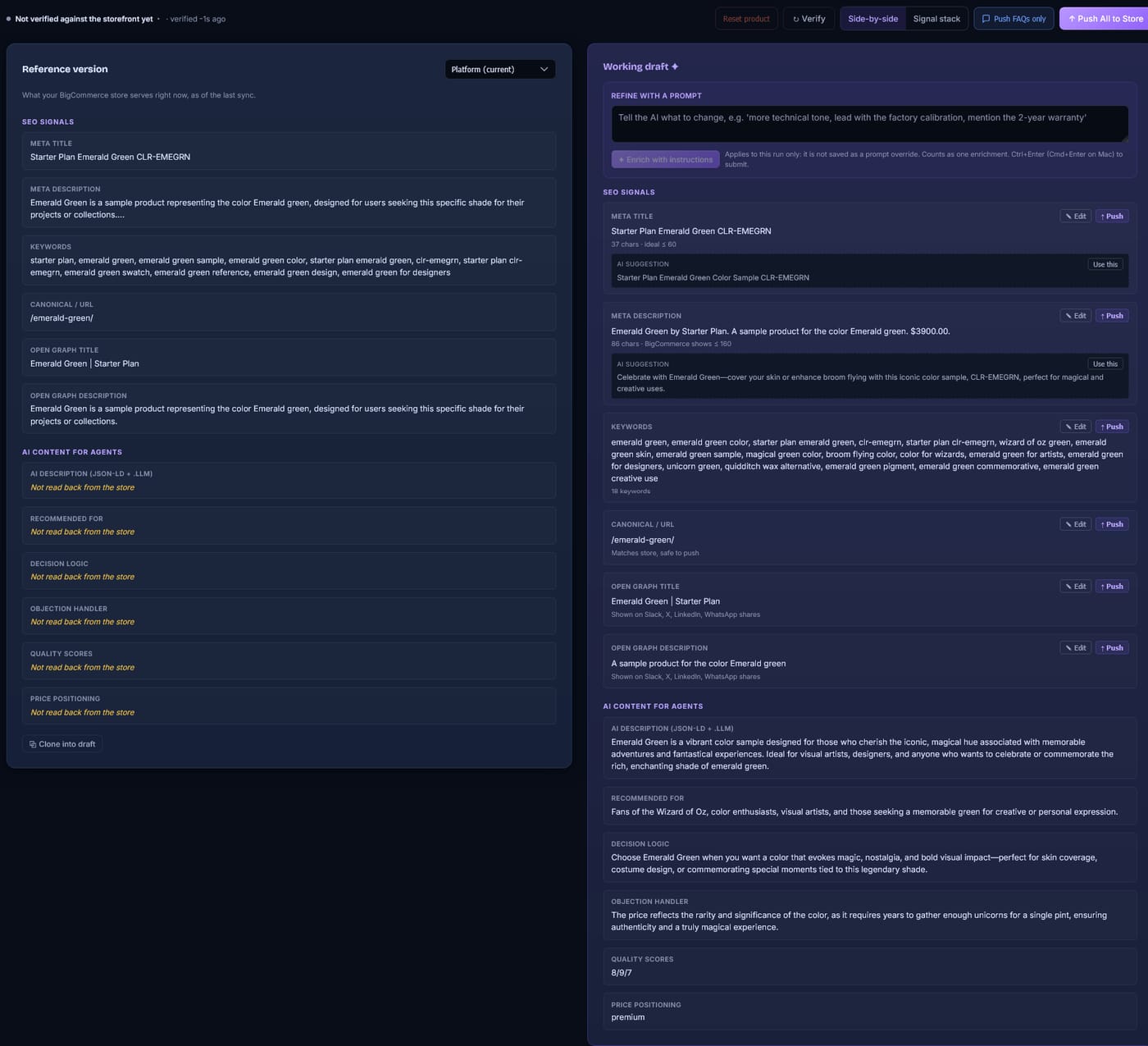Select the reference Meta Title text
Screen dimensions: 1148x1046
click(x=110, y=158)
